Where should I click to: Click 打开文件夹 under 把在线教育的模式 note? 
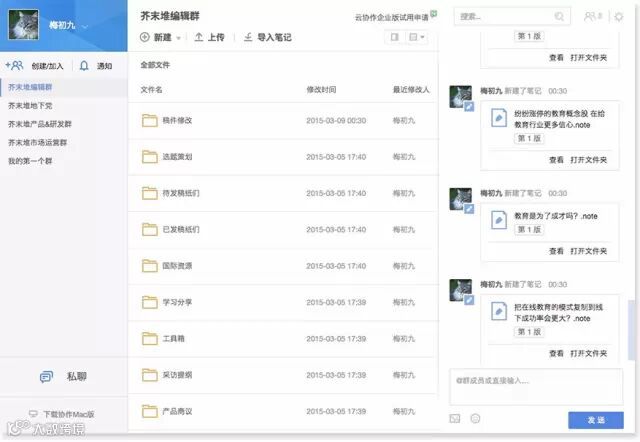click(x=589, y=353)
